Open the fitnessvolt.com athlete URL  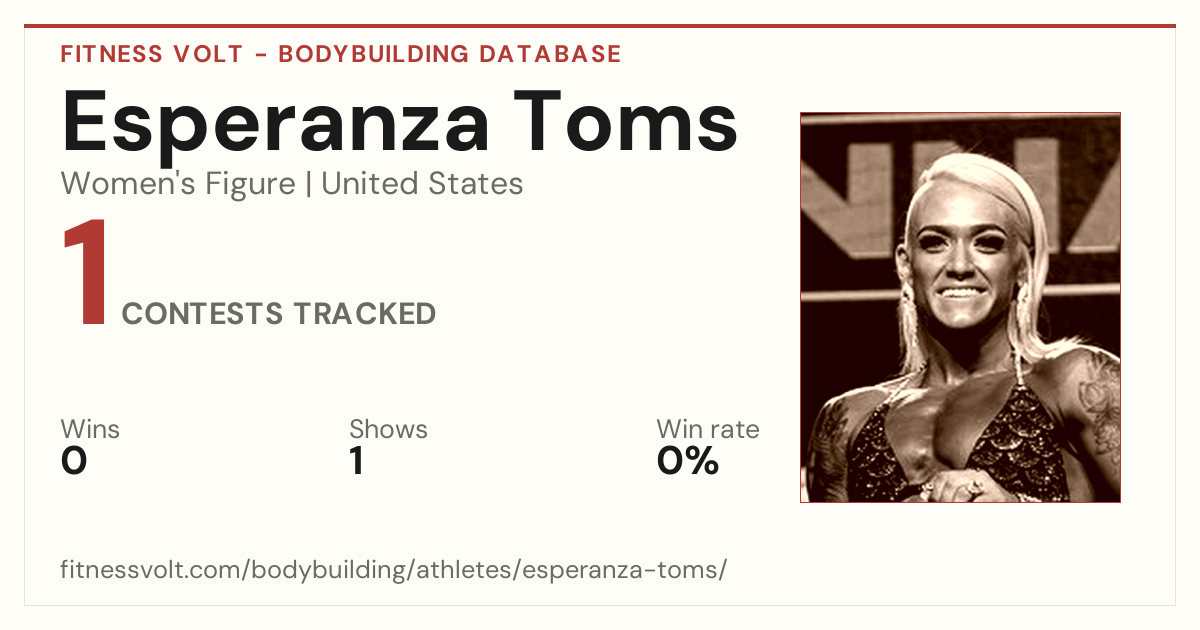pos(394,571)
